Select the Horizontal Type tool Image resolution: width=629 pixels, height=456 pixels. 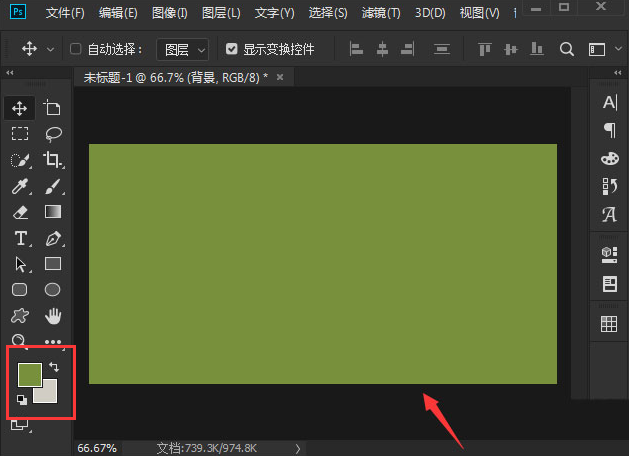click(20, 238)
